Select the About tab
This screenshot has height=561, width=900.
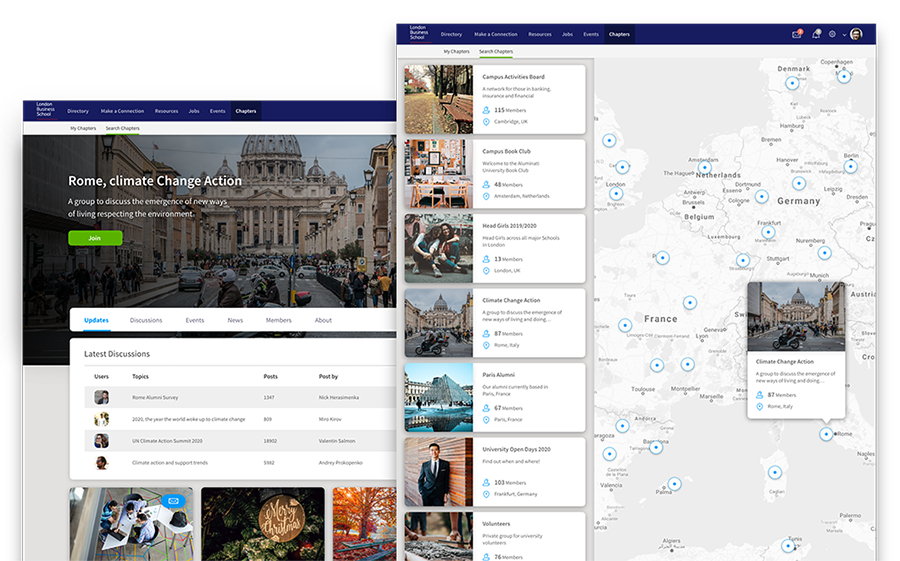(323, 320)
